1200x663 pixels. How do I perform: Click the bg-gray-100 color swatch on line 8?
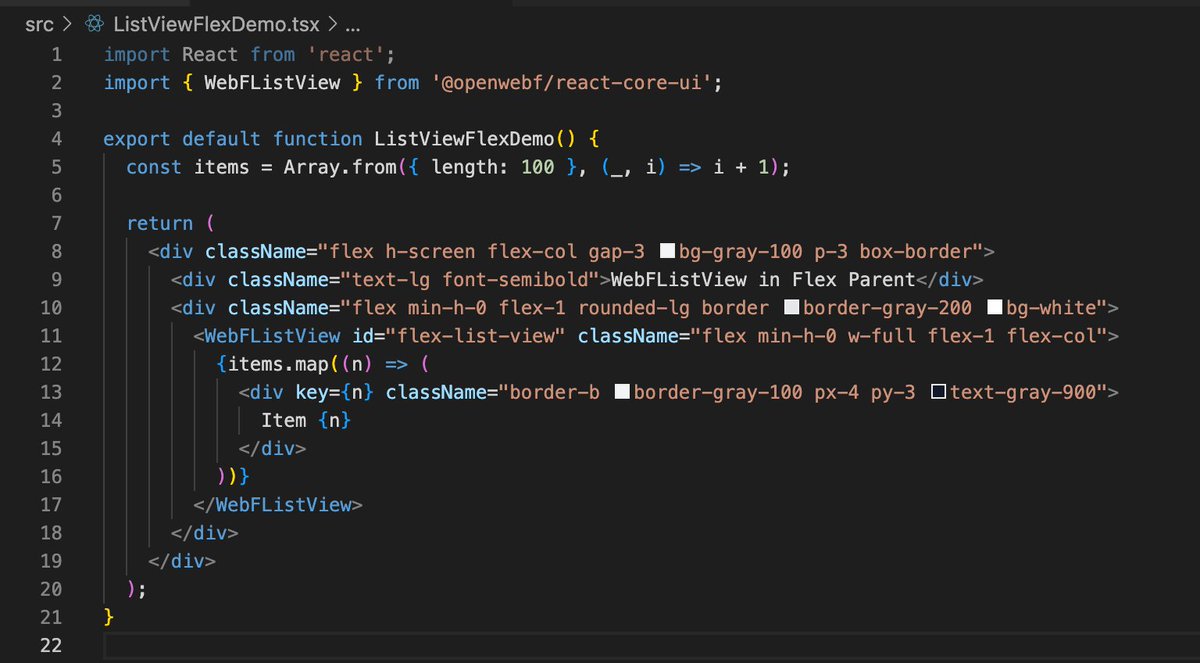click(x=668, y=251)
